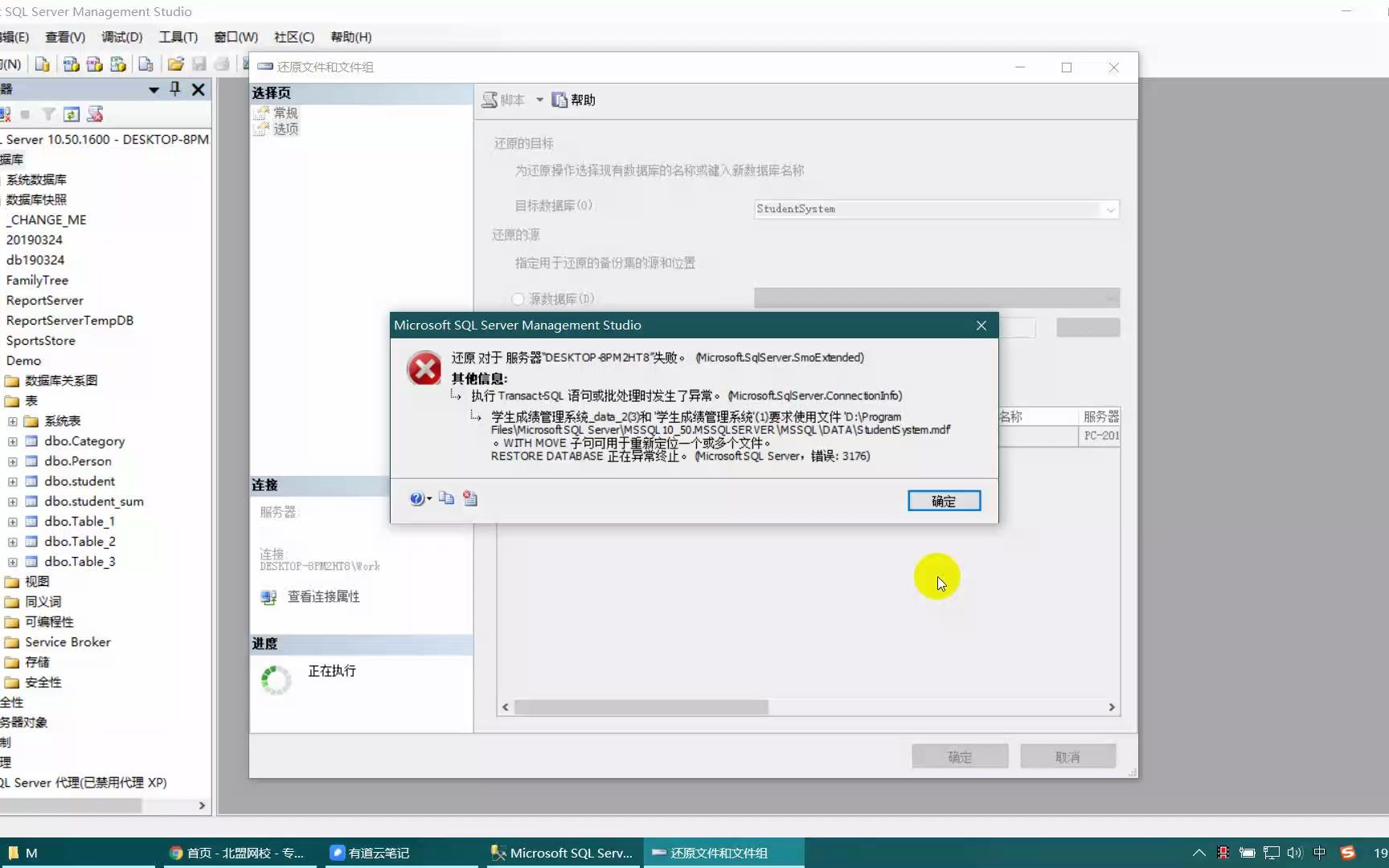Expand the dbo.Person table node
This screenshot has width=1389, height=868.
[12, 461]
